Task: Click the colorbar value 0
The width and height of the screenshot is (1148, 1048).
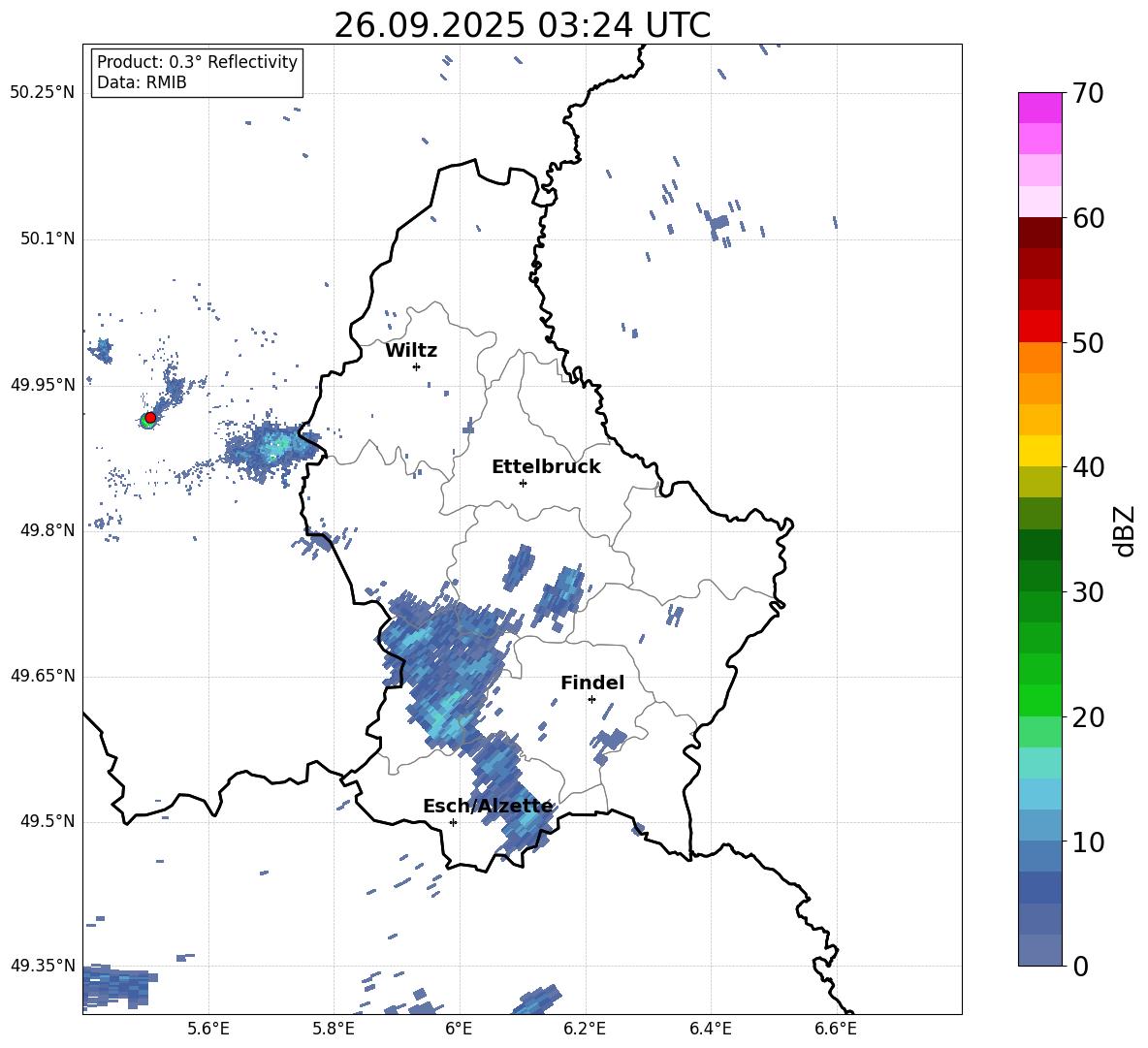Action: click(x=1080, y=966)
